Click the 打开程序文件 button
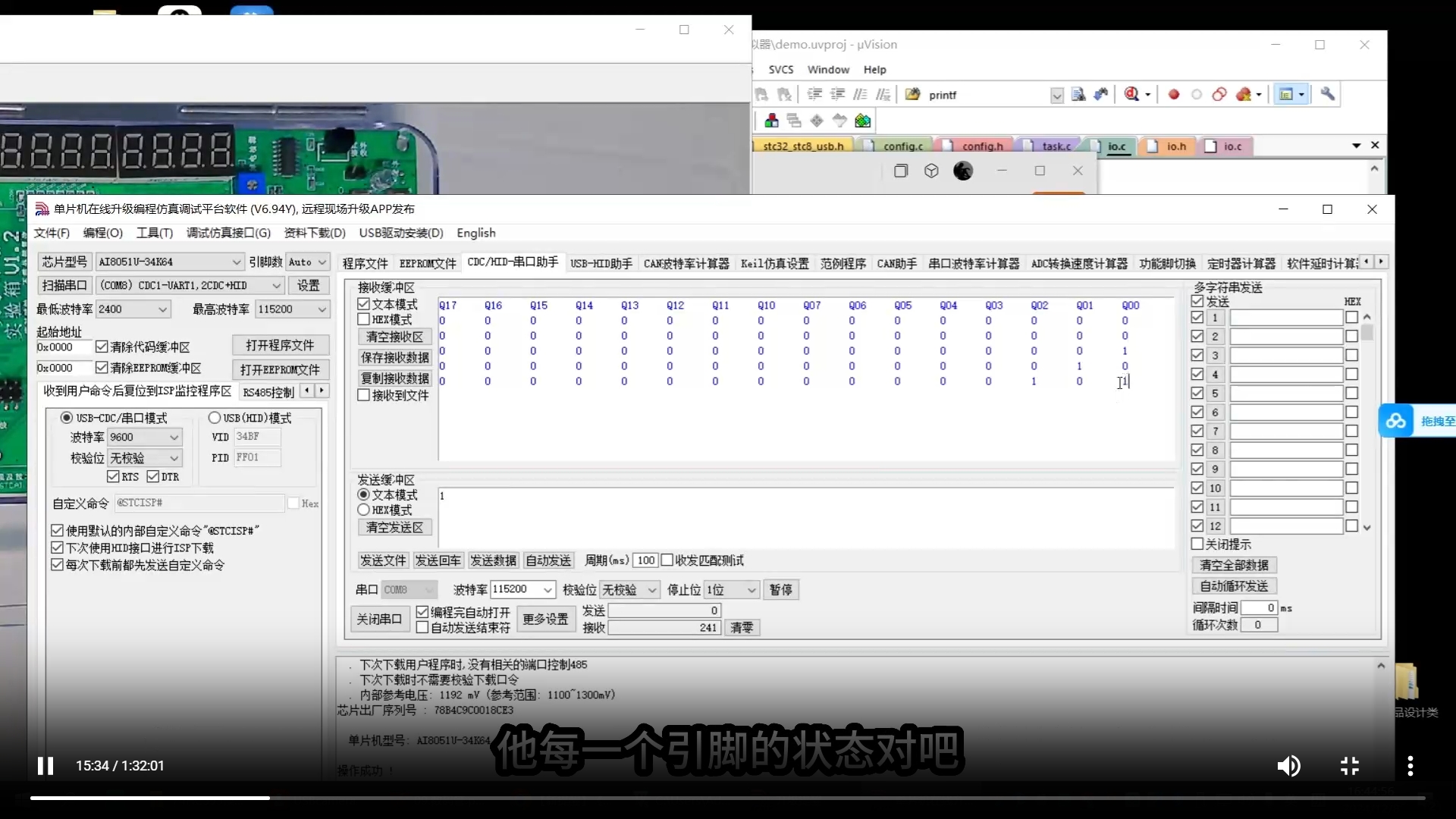Screen dimensions: 1456x819 coord(280,345)
